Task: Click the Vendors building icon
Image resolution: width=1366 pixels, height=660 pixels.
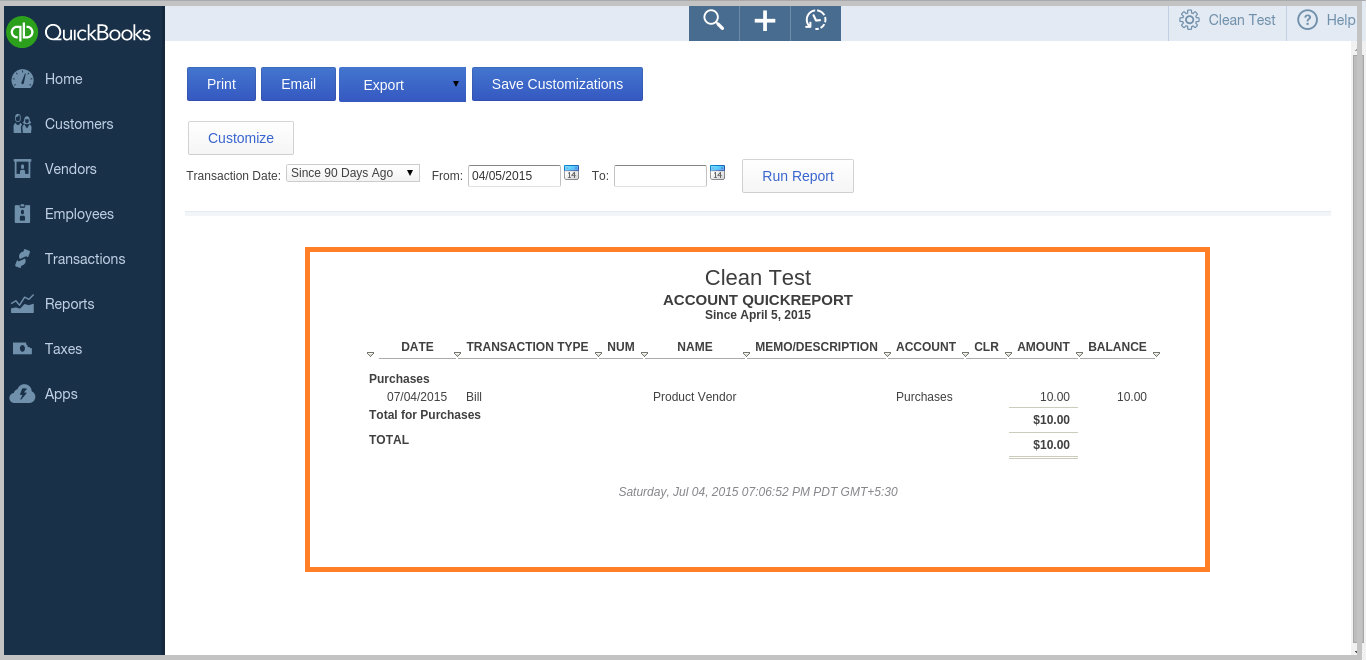Action: pyautogui.click(x=23, y=169)
